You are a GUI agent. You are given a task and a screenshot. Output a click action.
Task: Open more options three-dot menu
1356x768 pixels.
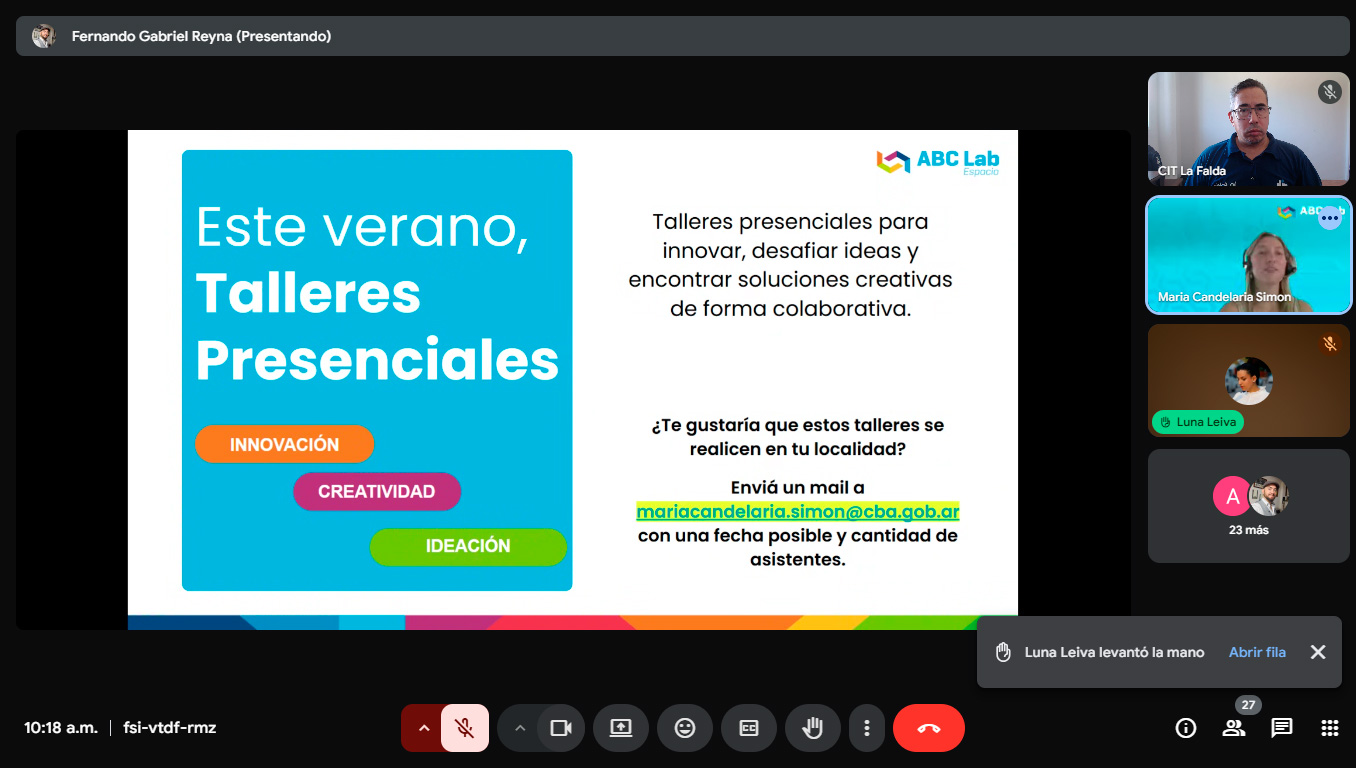867,728
